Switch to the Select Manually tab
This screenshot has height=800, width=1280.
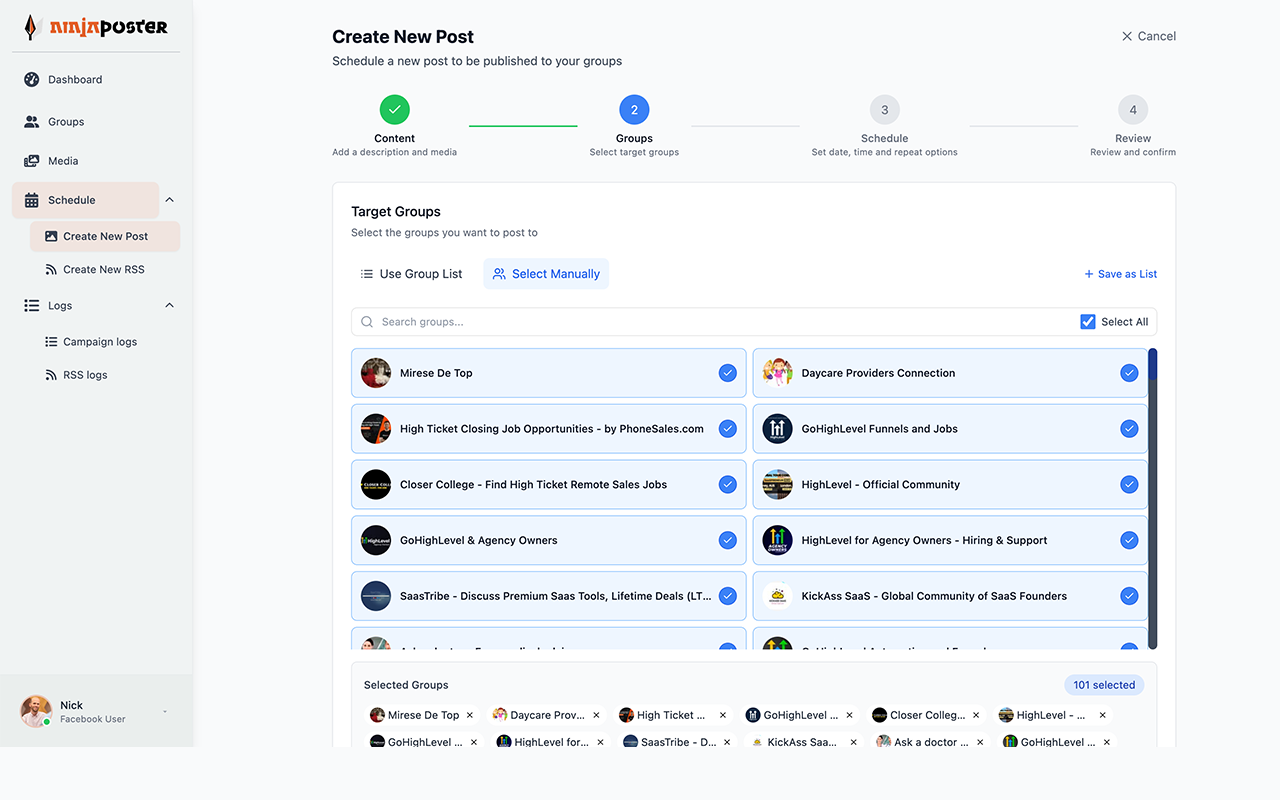546,273
